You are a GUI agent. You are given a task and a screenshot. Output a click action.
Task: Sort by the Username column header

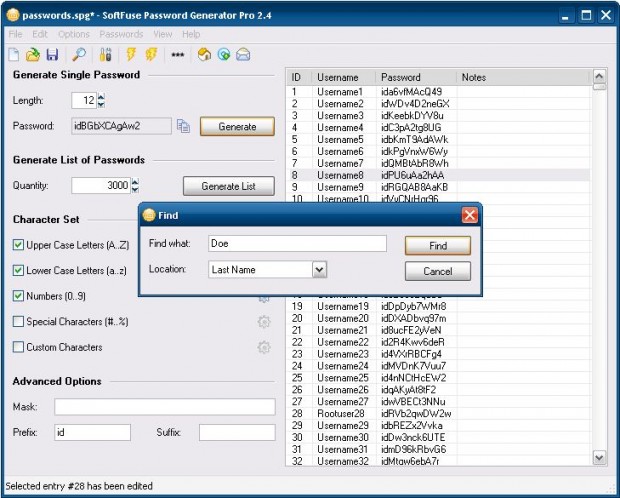click(344, 78)
